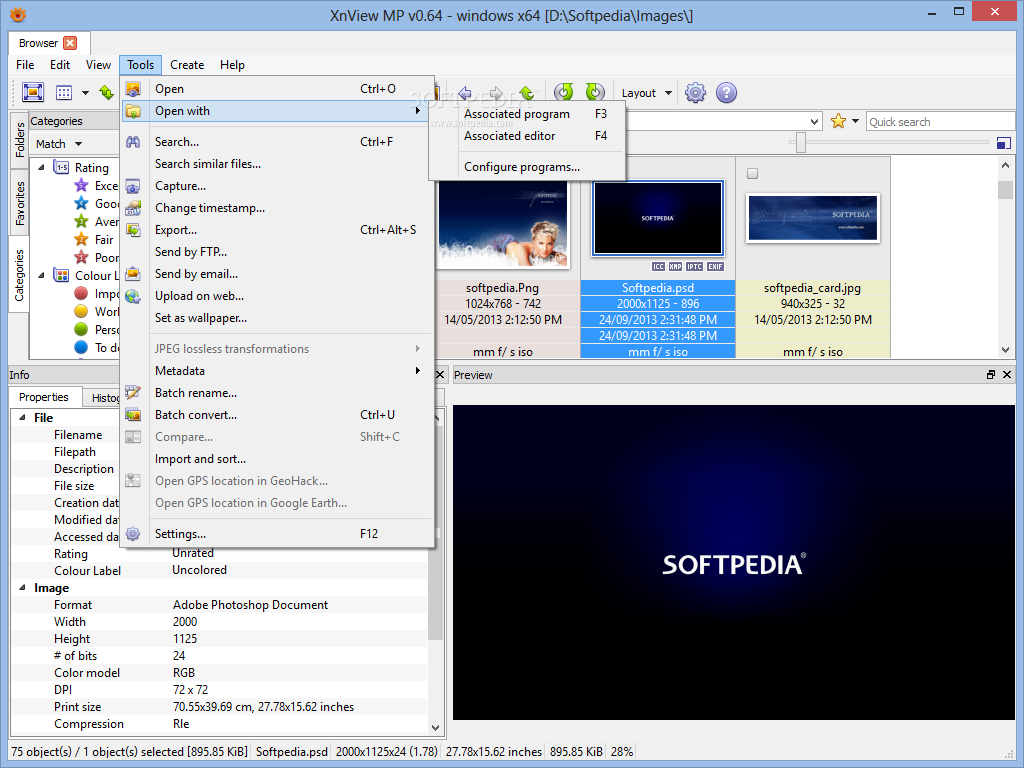
Task: Click the rotate clockwise toolbar icon
Action: click(595, 92)
